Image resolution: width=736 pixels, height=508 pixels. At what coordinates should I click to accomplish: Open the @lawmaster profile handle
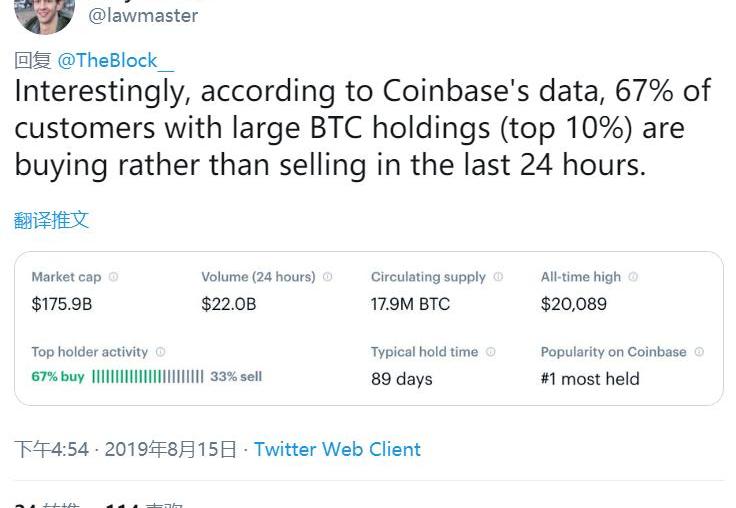coord(143,16)
